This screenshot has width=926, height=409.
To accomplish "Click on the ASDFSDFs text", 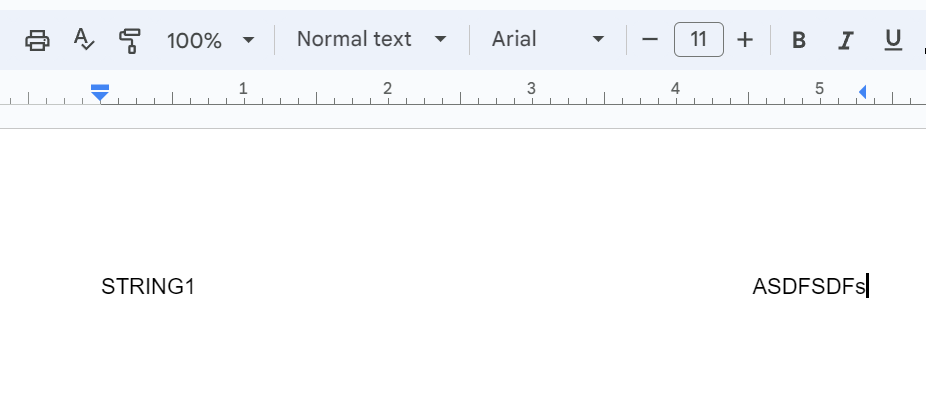I will 808,287.
